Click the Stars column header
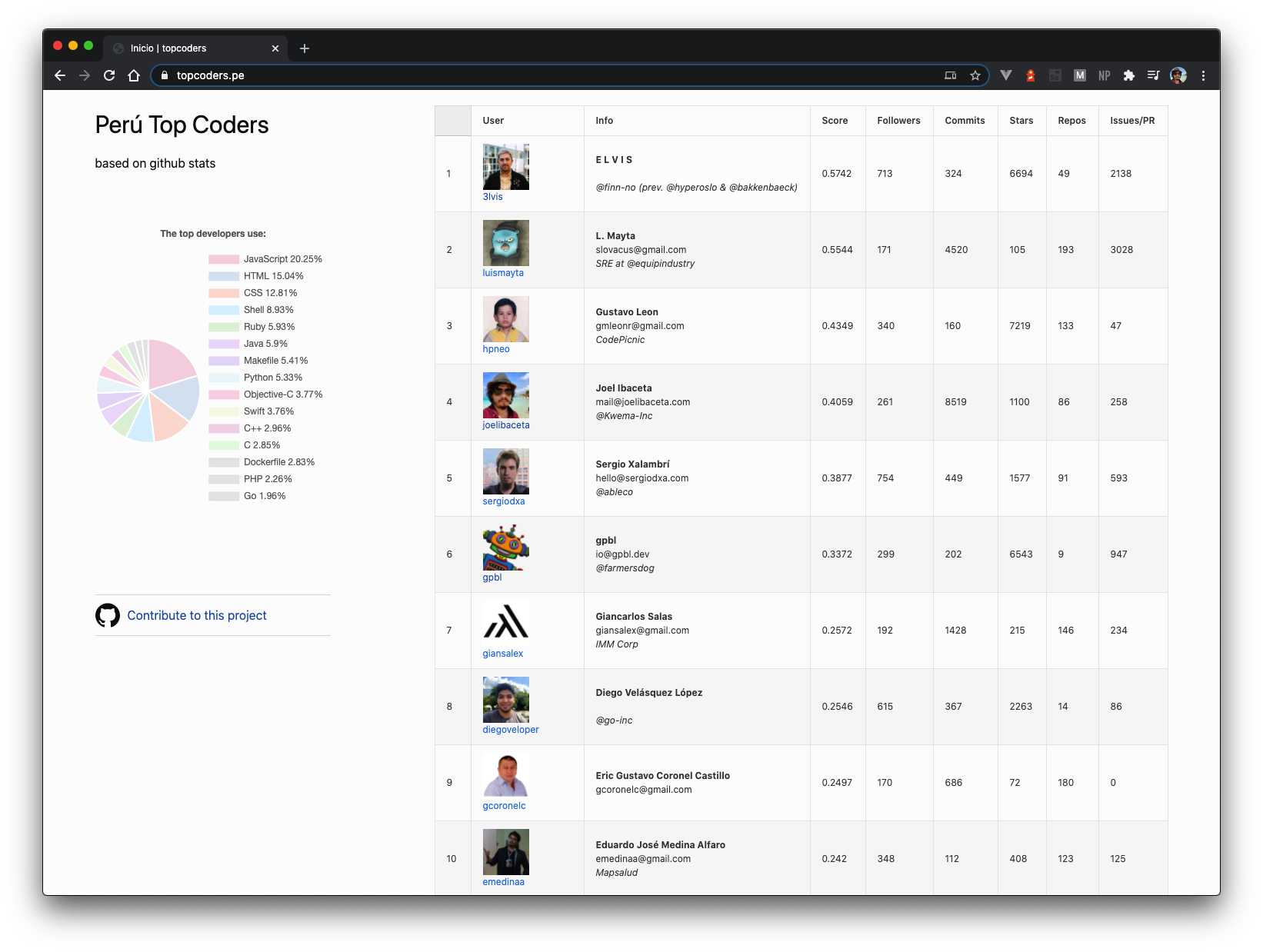Image resolution: width=1263 pixels, height=952 pixels. tap(1021, 121)
